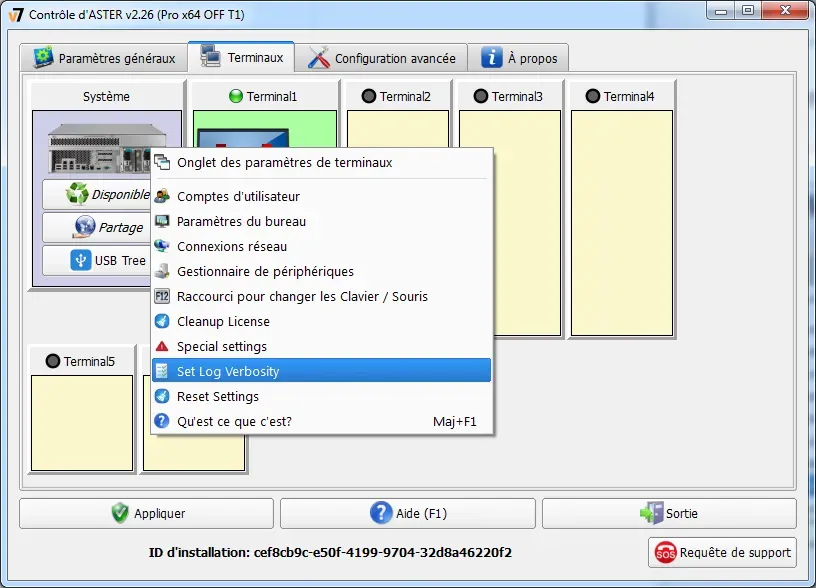
Task: Click the Sortie button
Action: coord(668,513)
